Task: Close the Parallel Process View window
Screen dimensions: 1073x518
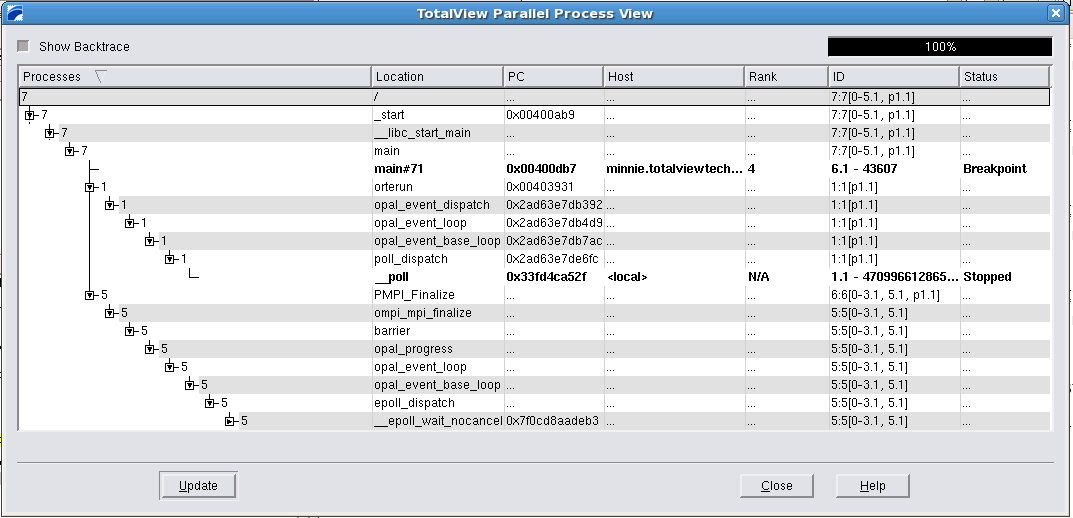Action: 1055,13
